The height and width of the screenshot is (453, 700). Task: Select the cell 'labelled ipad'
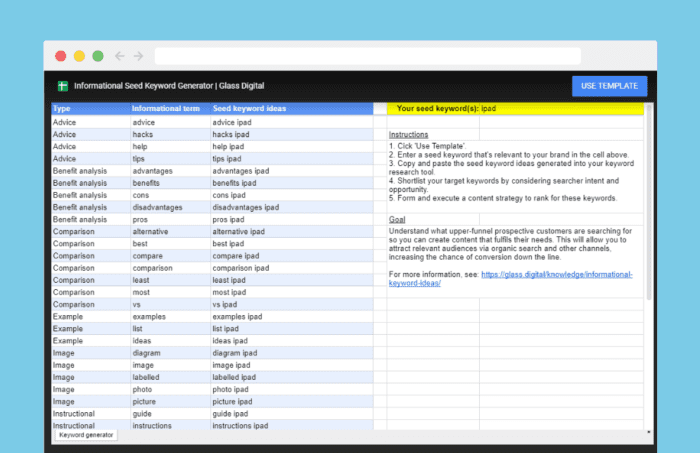coord(292,377)
